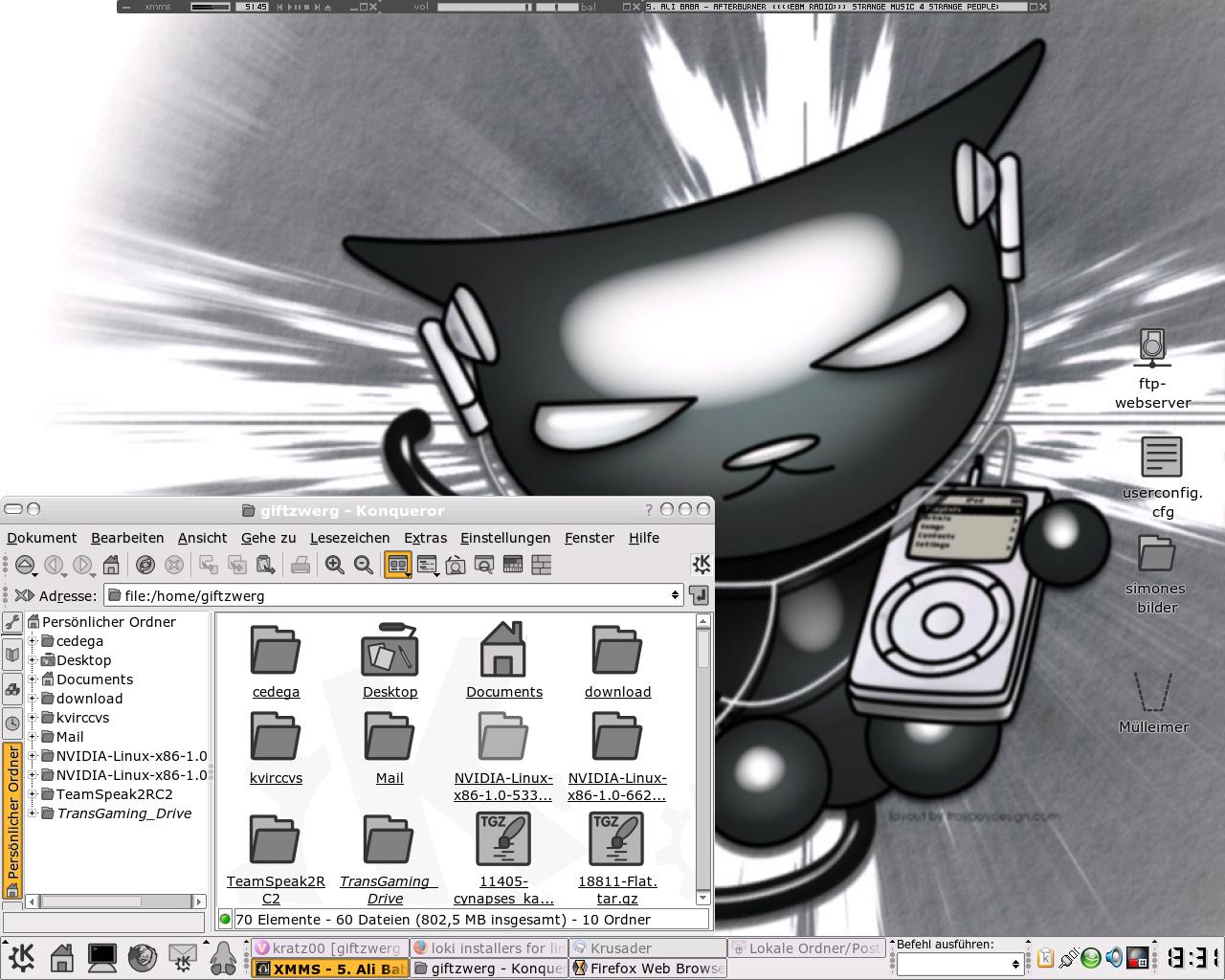The width and height of the screenshot is (1225, 980).
Task: Open the home folder icon on the panel
Action: 62,957
